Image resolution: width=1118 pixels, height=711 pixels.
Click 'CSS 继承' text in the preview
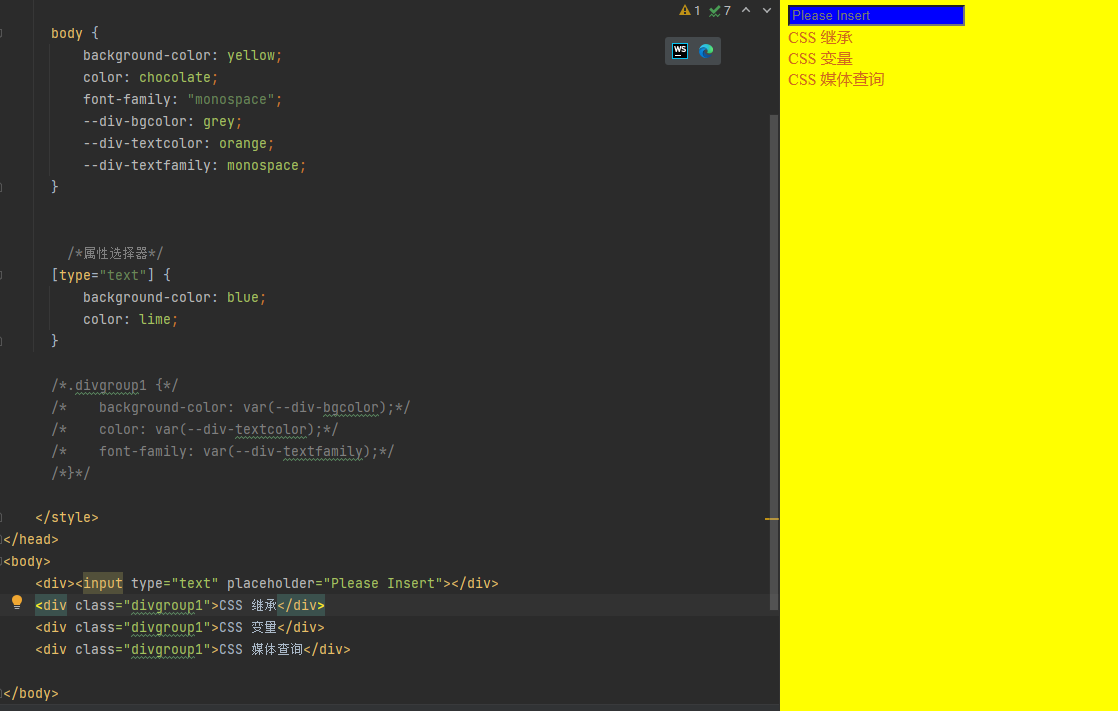(820, 38)
